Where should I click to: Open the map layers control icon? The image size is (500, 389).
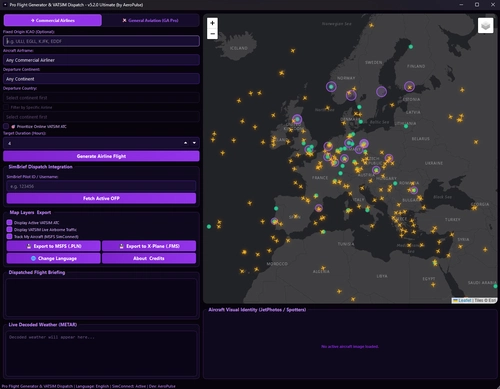point(485,26)
